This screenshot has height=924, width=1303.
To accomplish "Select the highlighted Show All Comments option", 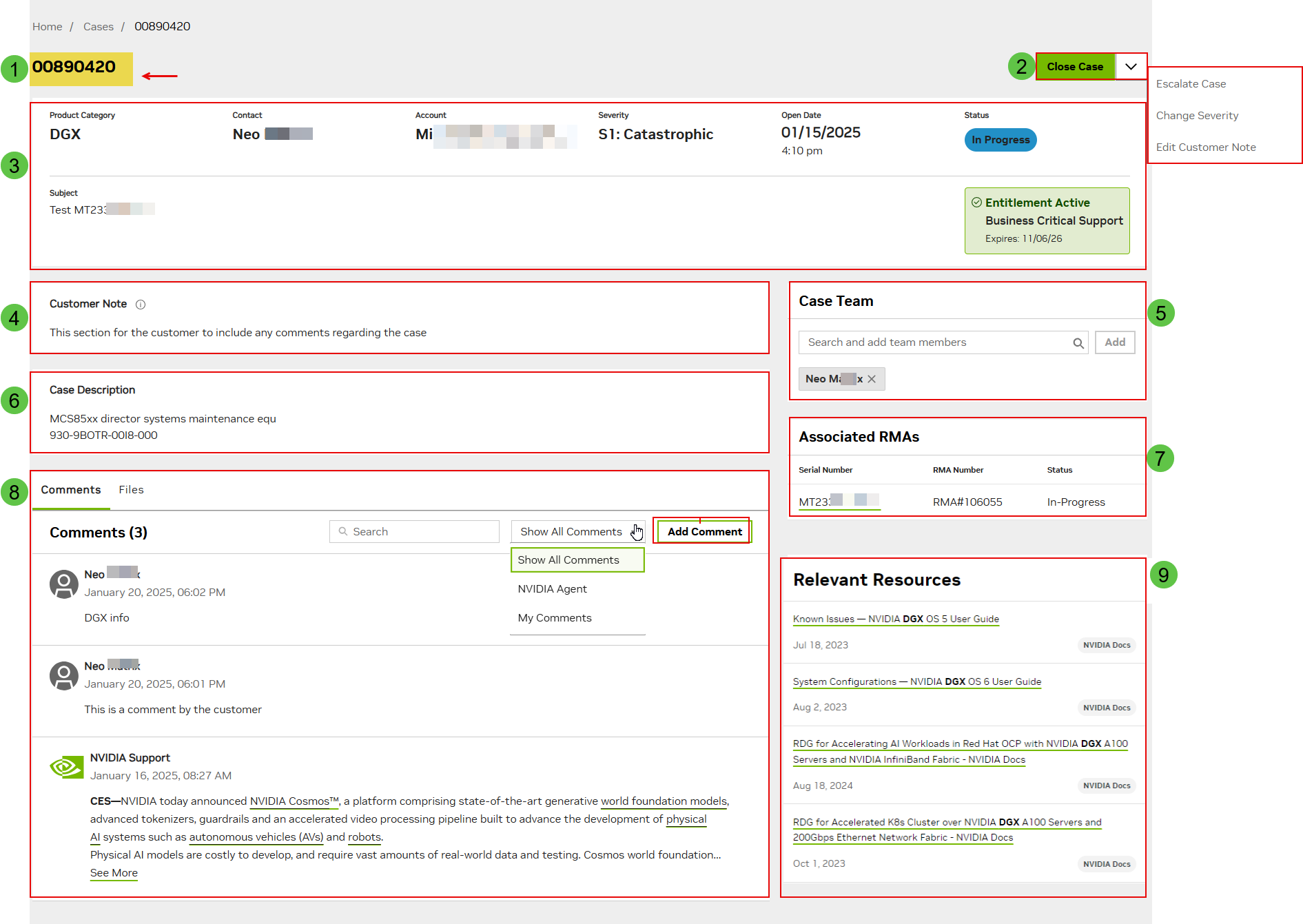I will point(577,560).
